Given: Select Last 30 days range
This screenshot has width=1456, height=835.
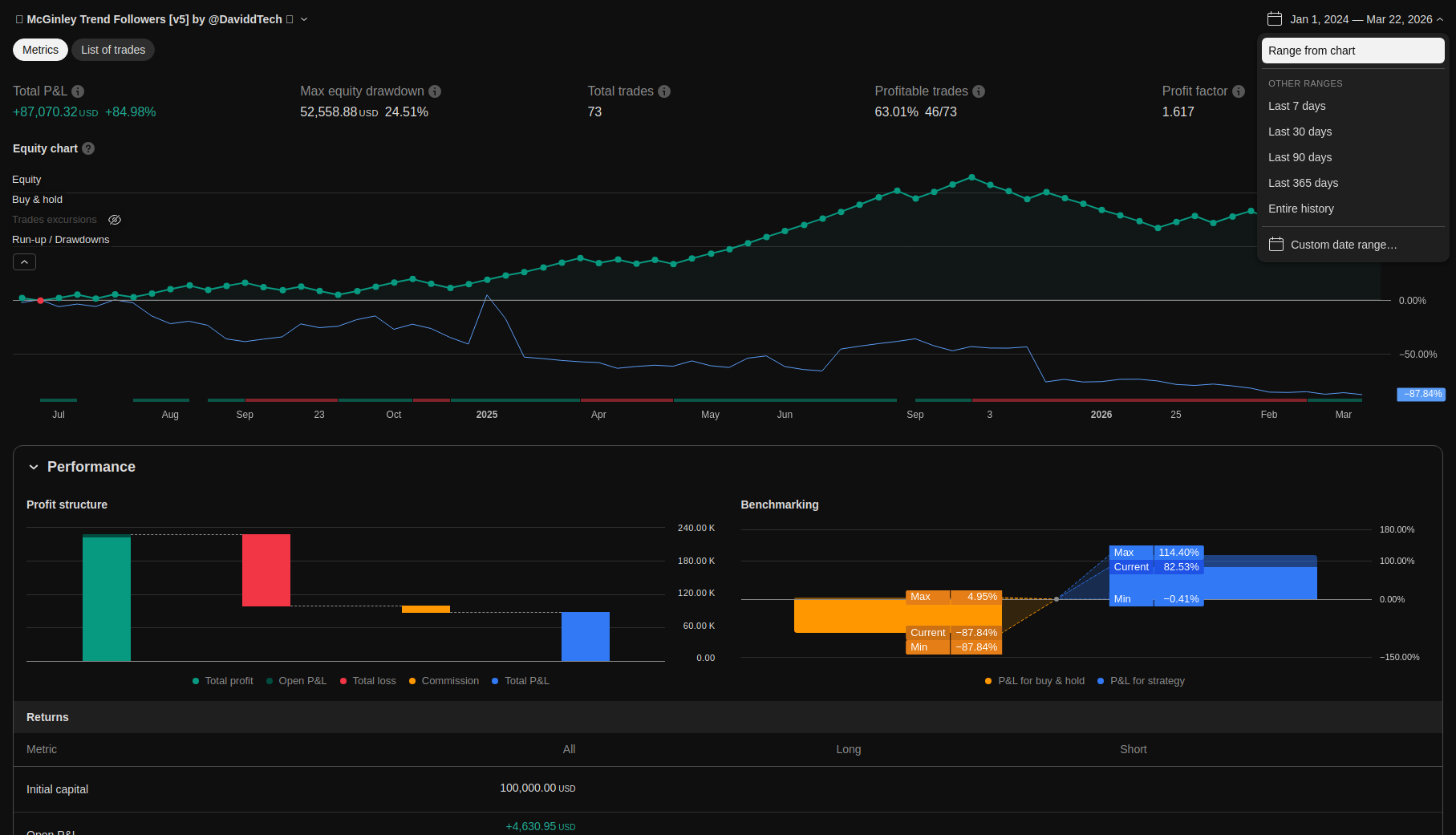Looking at the screenshot, I should [1300, 132].
